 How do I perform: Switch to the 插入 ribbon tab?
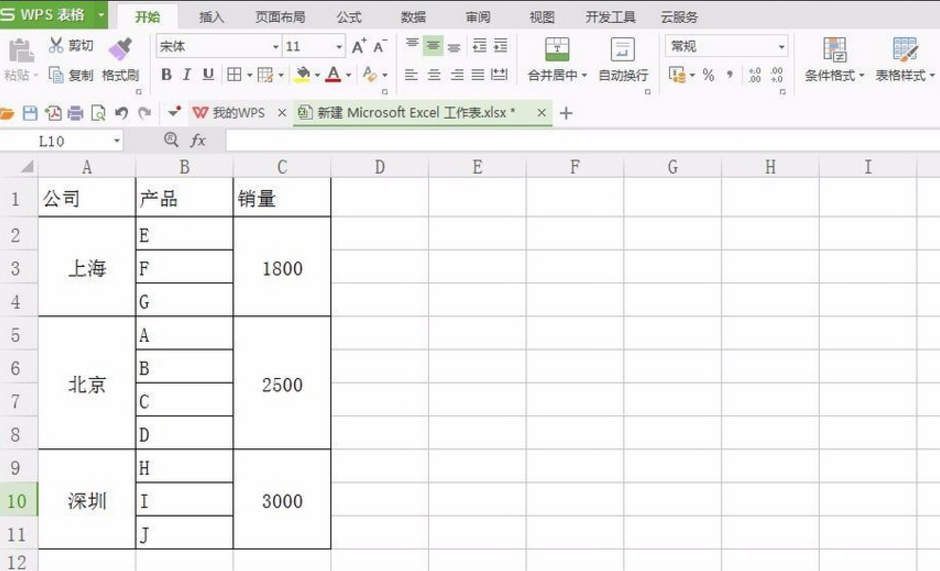(x=211, y=17)
